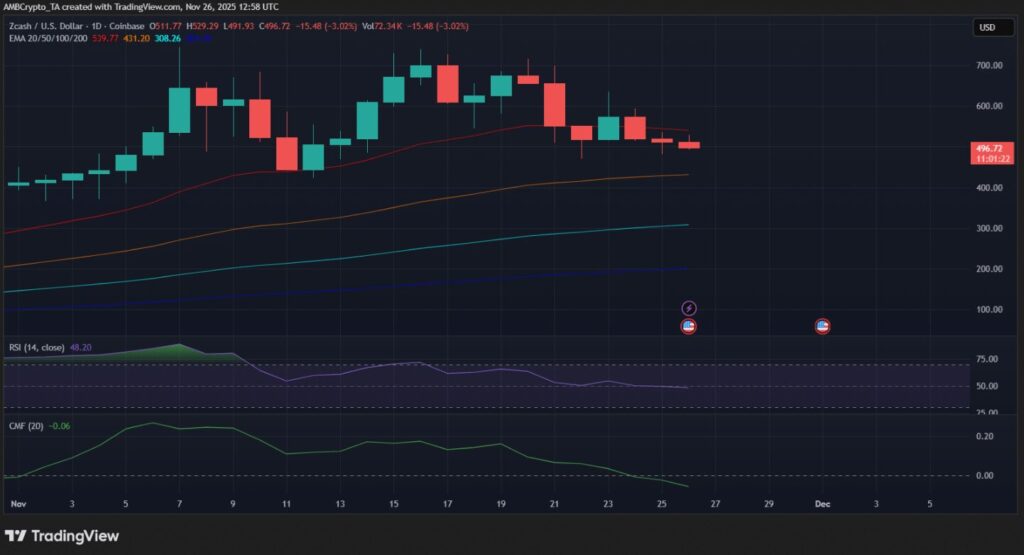The image size is (1024, 555).
Task: Open the US flag event near Dec 1
Action: coord(822,326)
